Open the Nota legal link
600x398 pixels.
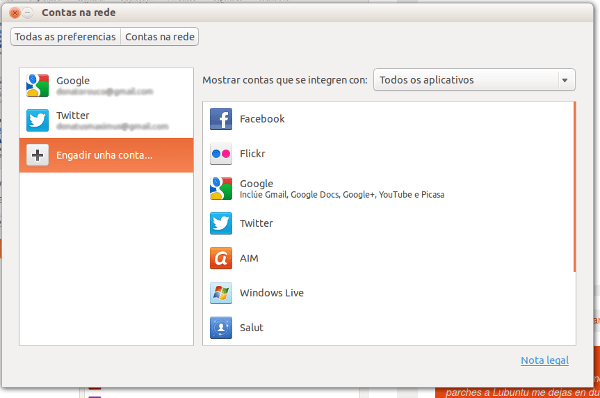[x=545, y=360]
